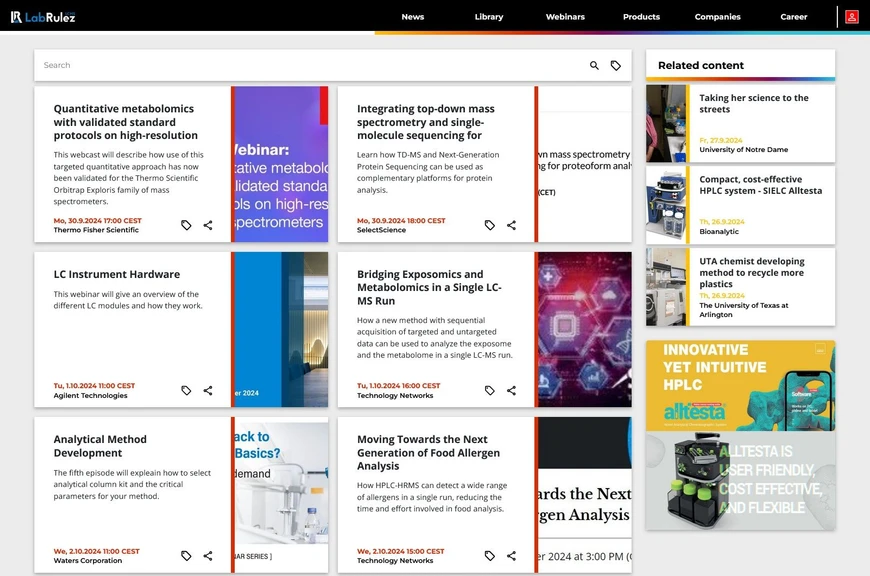Share the LC Instrument Hardware card
870x576 pixels.
pyautogui.click(x=208, y=390)
